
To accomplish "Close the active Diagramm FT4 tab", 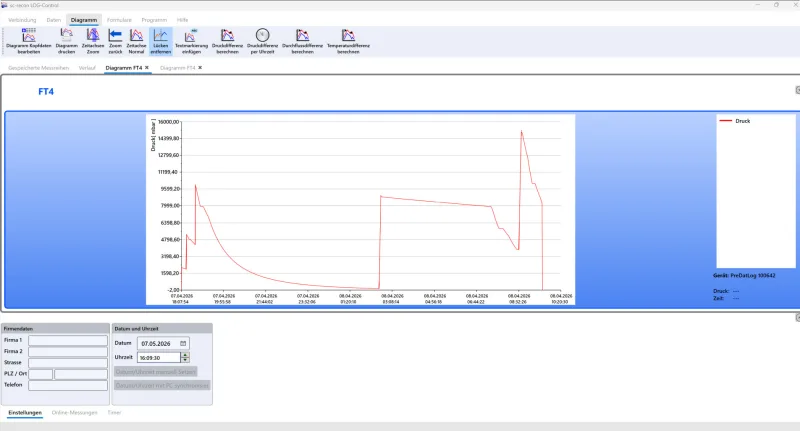I will tap(147, 68).
